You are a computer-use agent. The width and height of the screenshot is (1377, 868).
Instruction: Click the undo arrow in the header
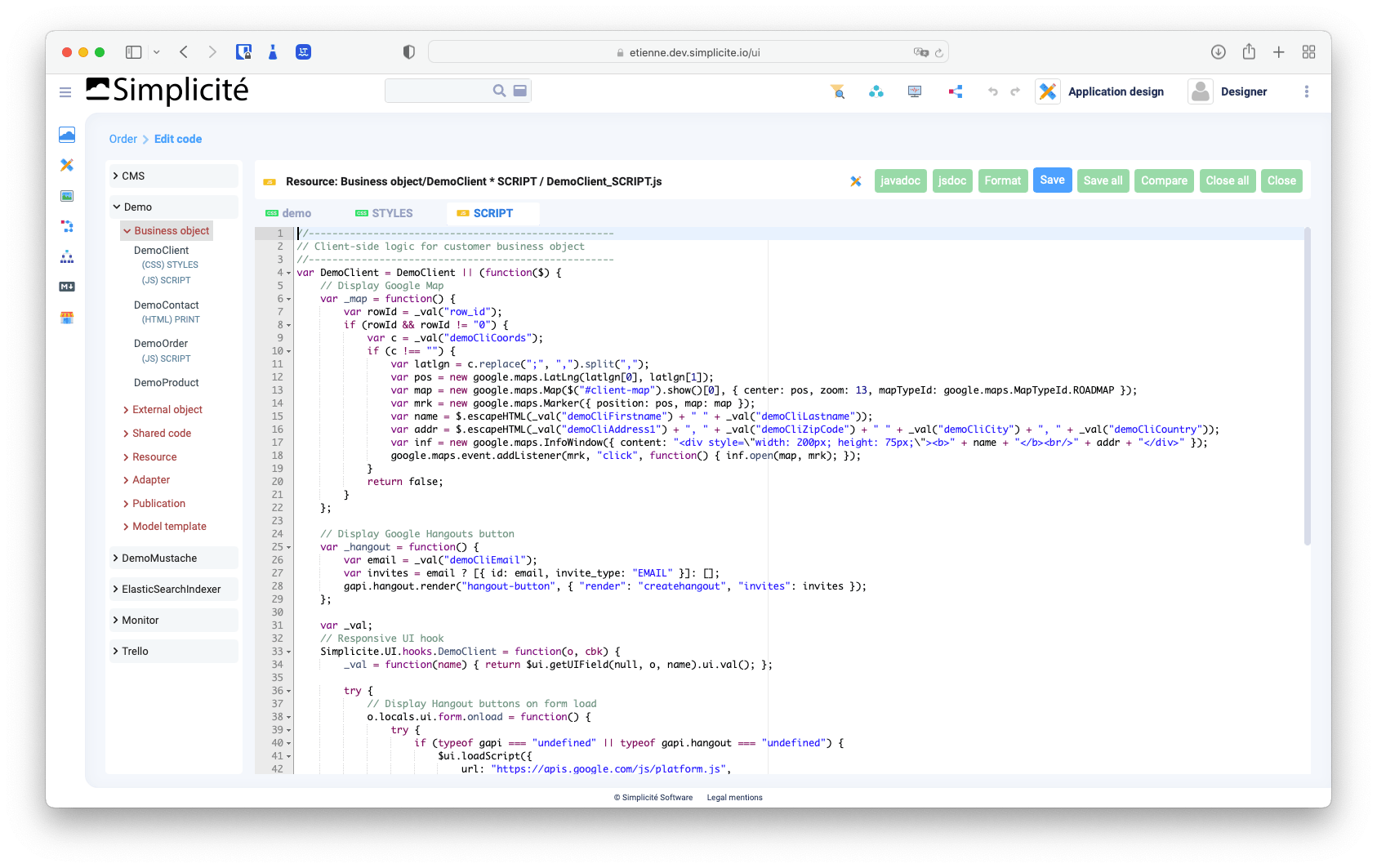[x=993, y=91]
